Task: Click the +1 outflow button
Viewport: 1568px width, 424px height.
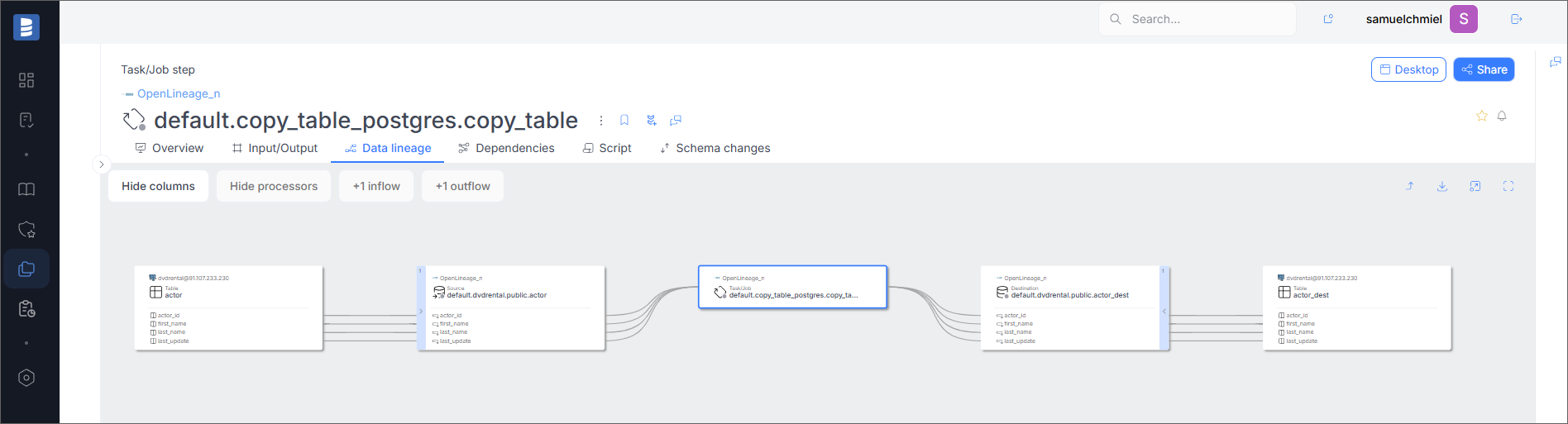Action: (463, 186)
